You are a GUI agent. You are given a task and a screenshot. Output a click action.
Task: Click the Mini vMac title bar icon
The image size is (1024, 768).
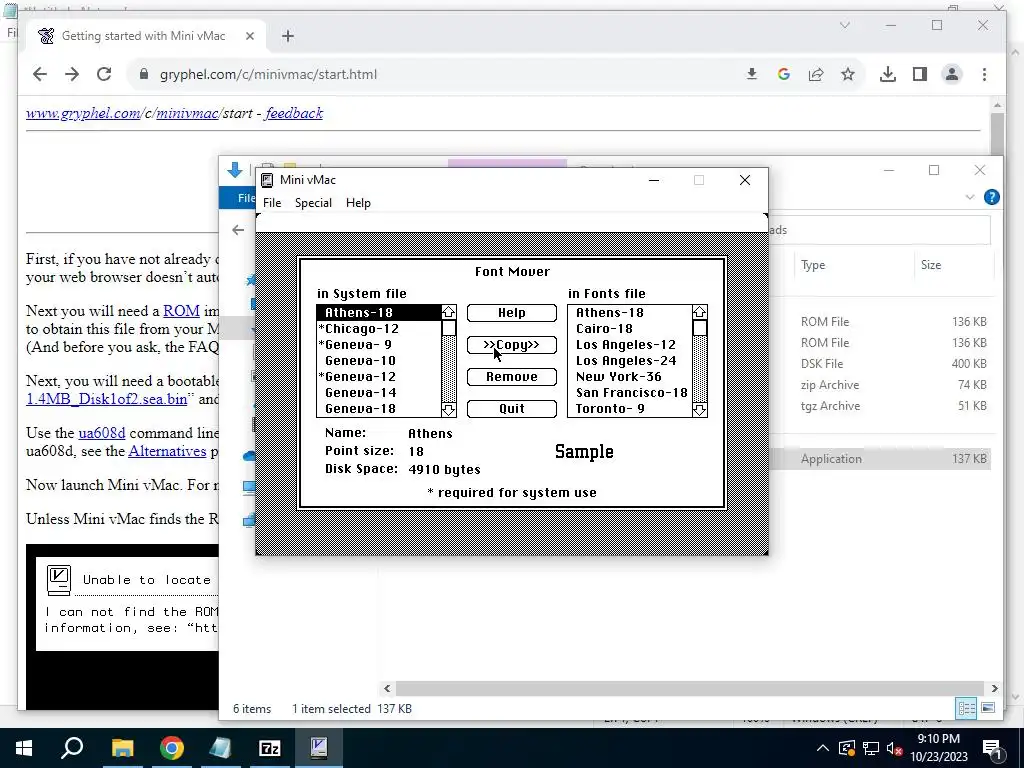pyautogui.click(x=267, y=180)
